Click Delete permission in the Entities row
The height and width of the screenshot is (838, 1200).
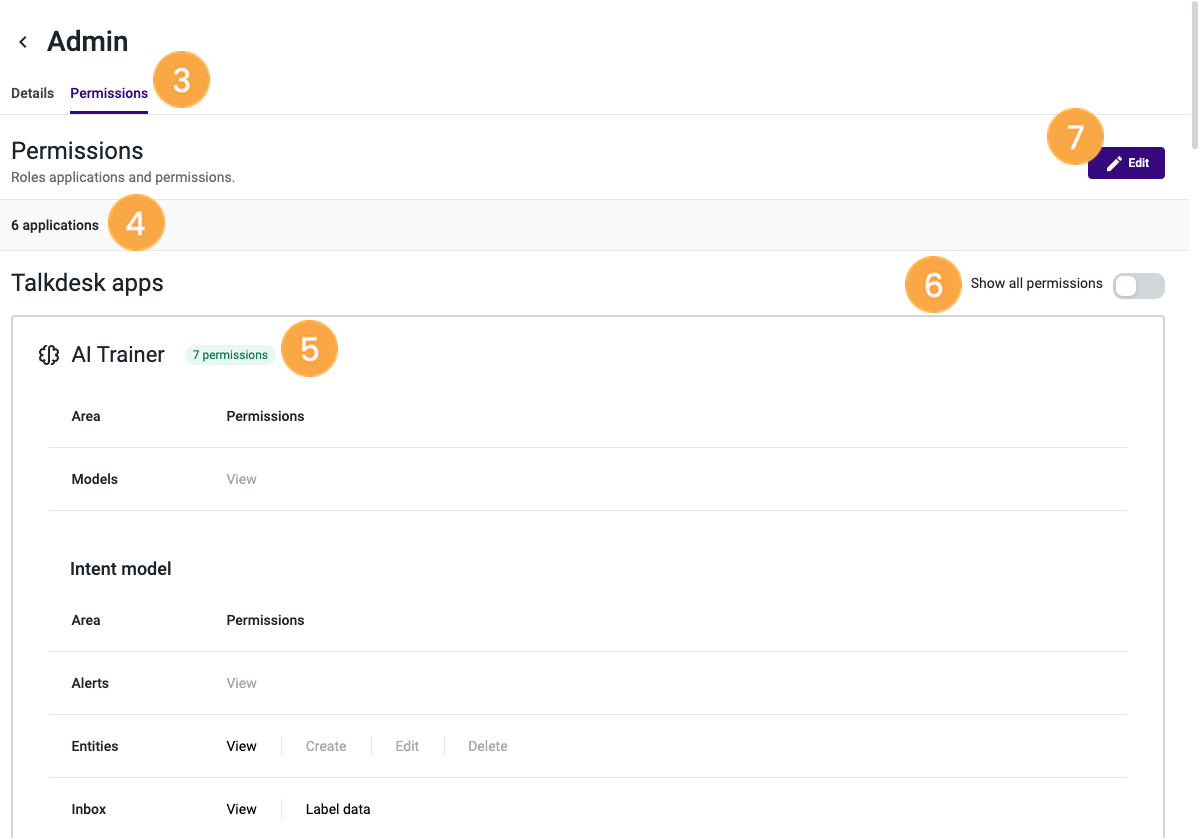pos(488,746)
